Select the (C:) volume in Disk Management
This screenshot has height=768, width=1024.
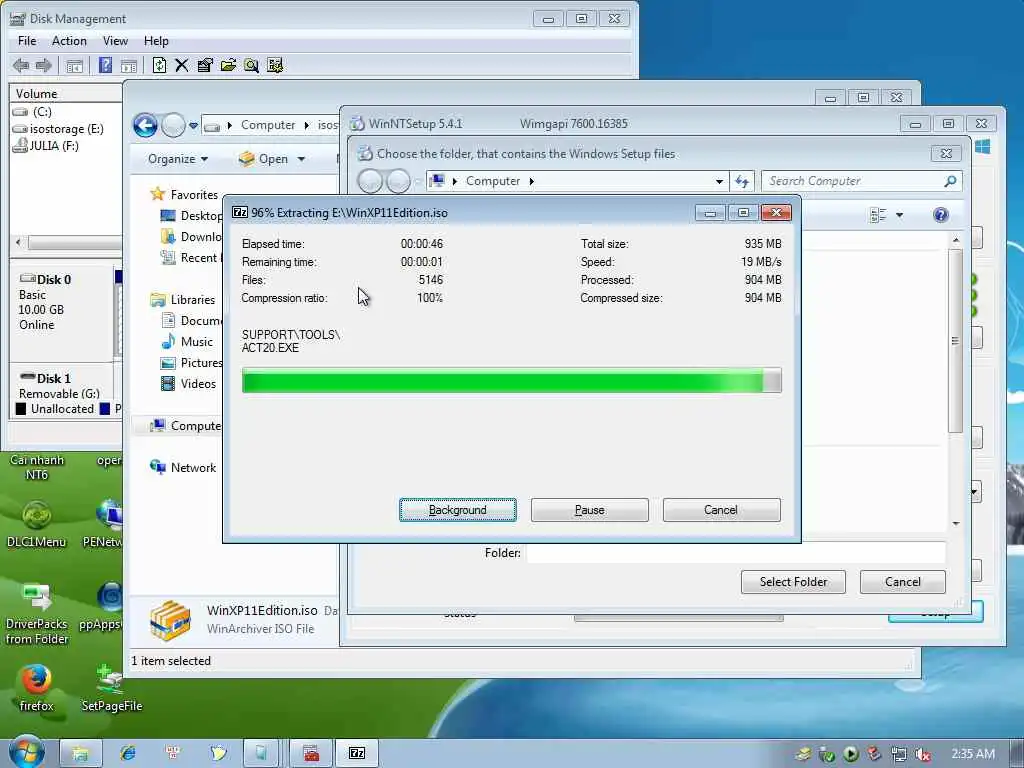pos(42,112)
